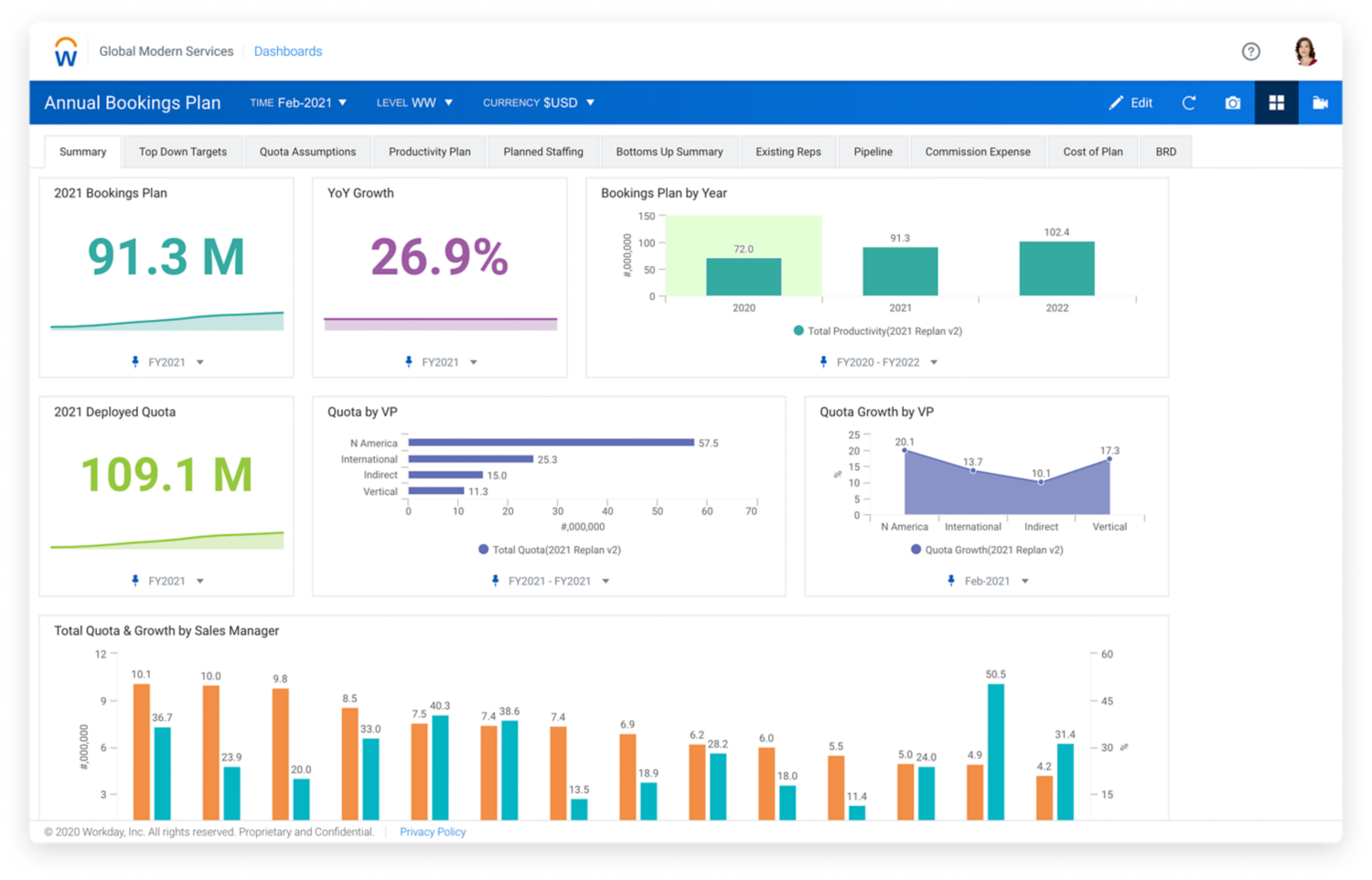This screenshot has height=880, width=1372.
Task: Open the Privacy Policy link
Action: 432,832
